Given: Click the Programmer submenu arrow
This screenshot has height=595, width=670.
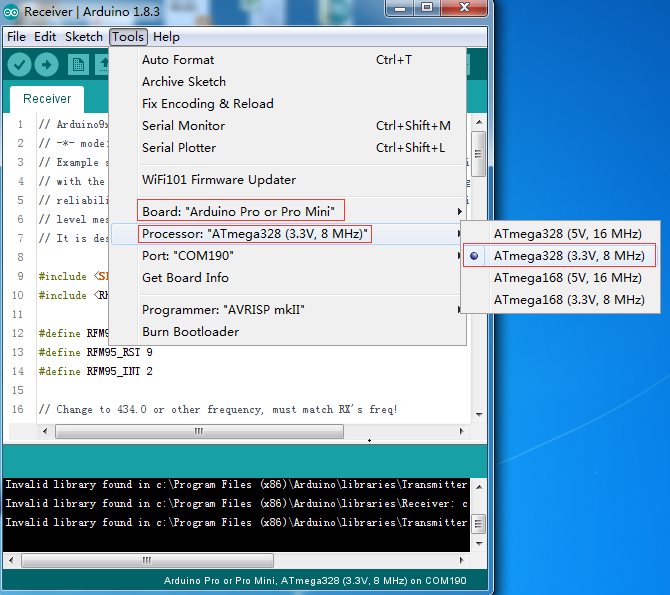Looking at the screenshot, I should 459,309.
